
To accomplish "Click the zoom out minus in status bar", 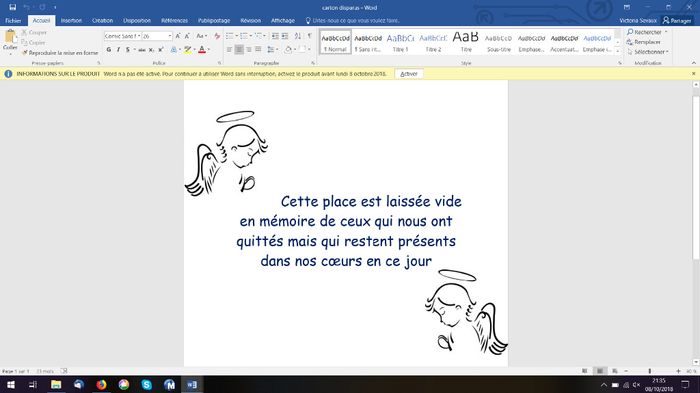I will click(x=626, y=371).
